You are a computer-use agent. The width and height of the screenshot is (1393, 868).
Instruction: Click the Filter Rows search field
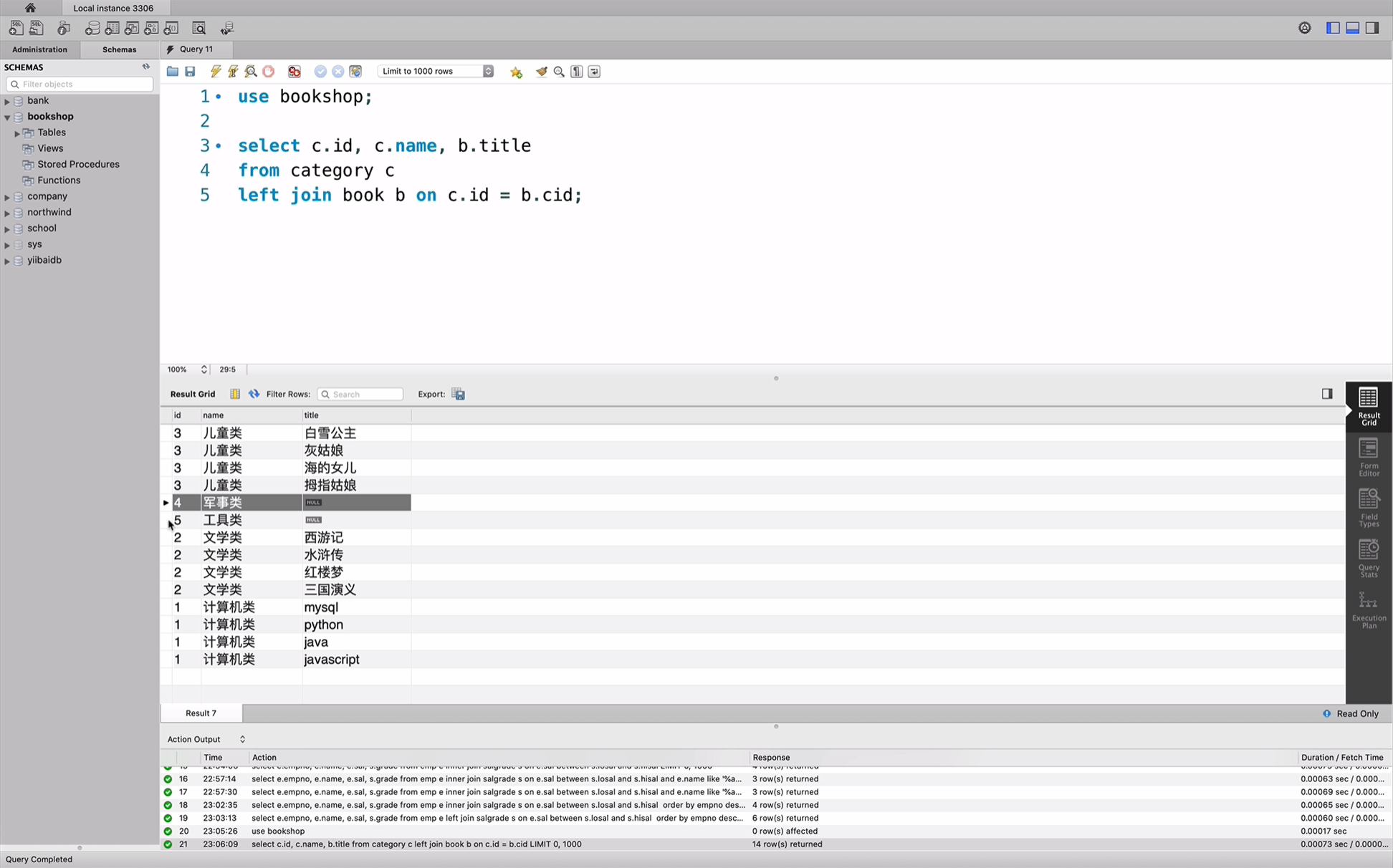[x=360, y=394]
